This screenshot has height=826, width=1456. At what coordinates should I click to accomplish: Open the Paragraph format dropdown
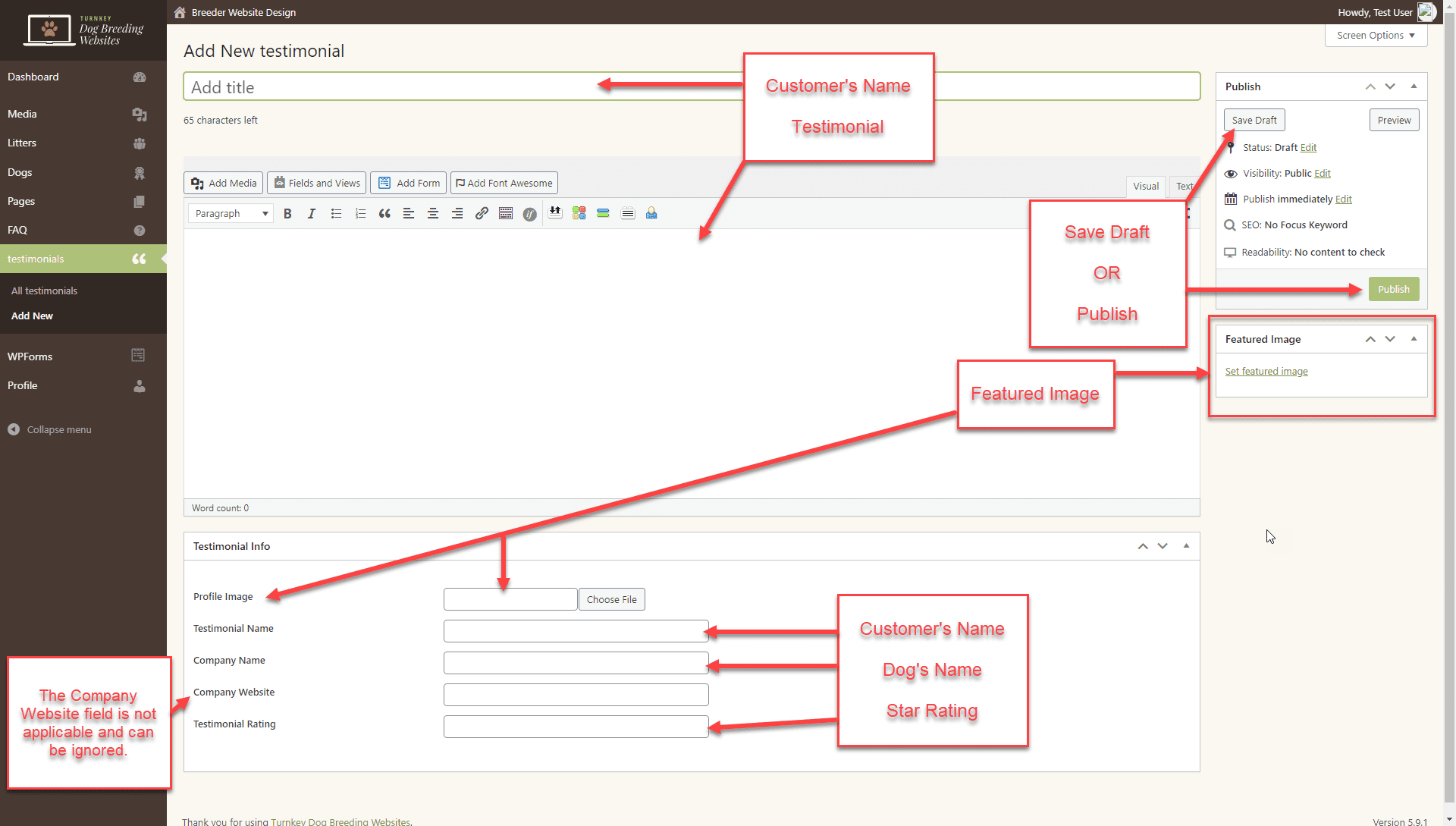point(231,214)
